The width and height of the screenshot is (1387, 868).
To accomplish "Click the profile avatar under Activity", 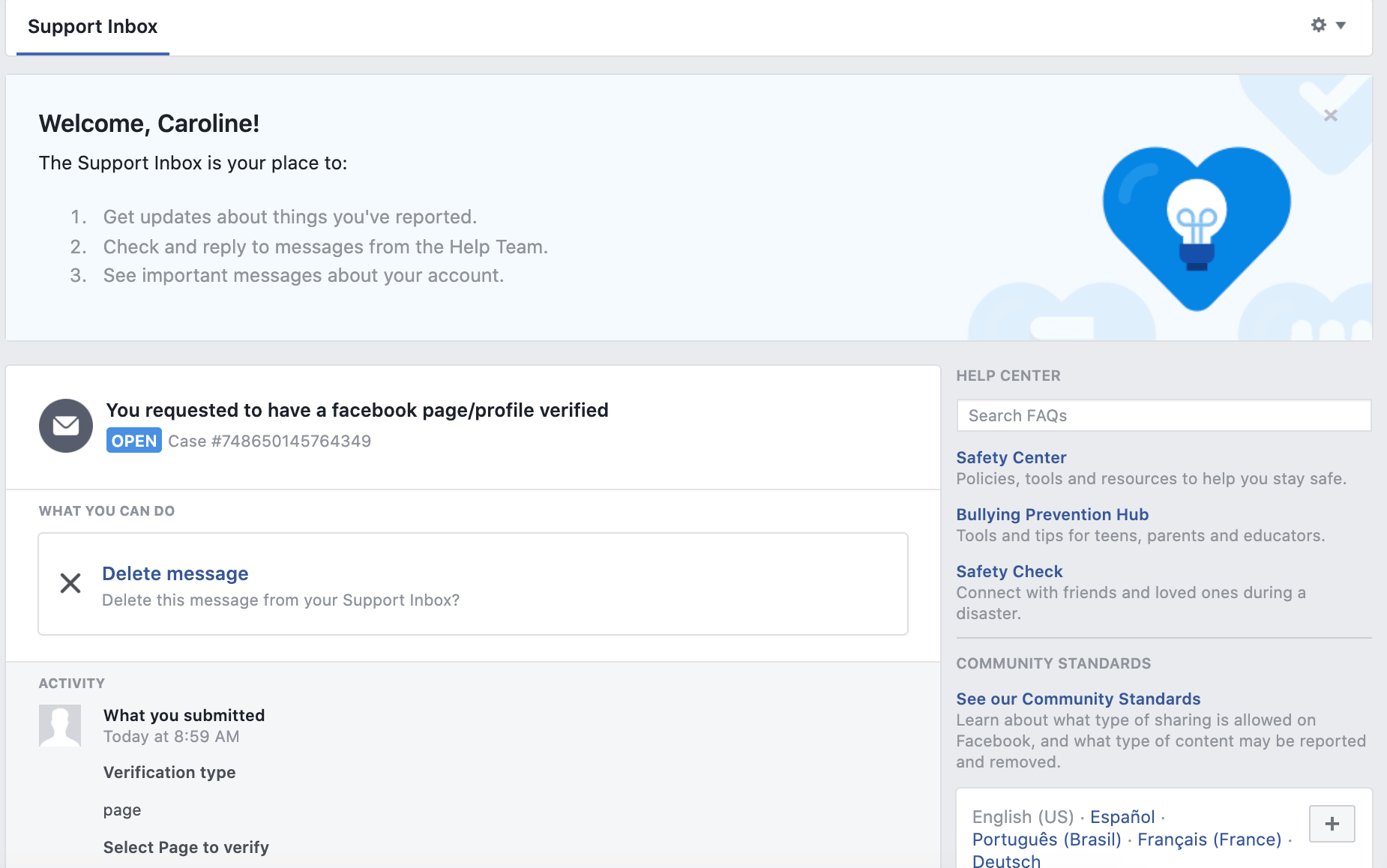I will click(60, 725).
